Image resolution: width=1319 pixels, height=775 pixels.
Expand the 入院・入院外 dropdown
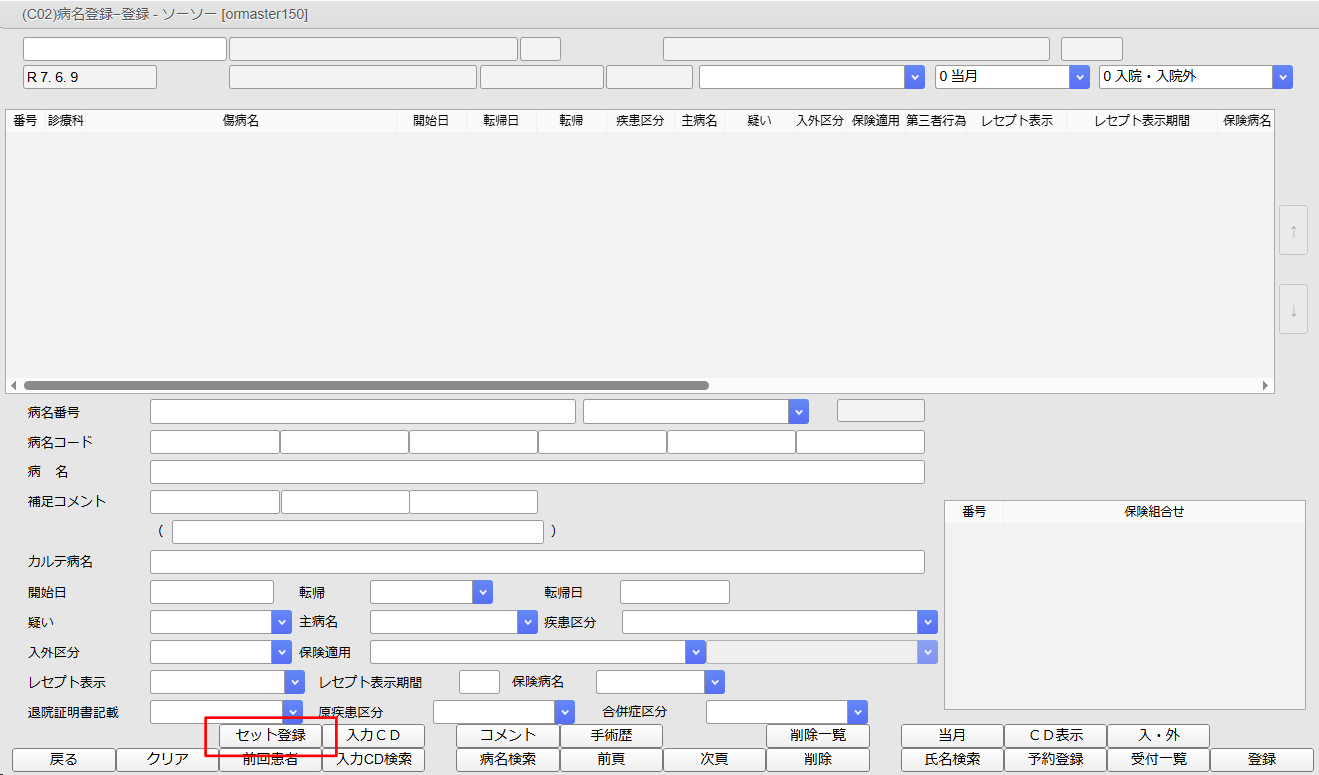[x=1281, y=77]
